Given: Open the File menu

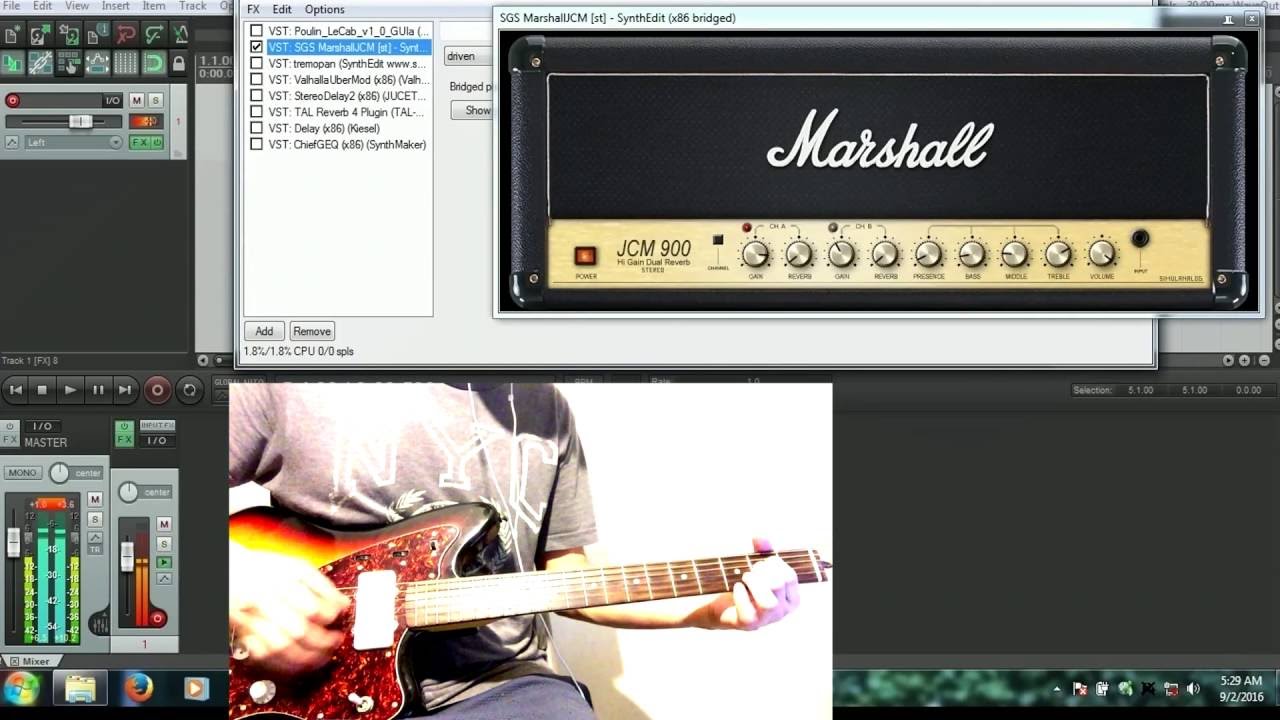Looking at the screenshot, I should (x=11, y=6).
